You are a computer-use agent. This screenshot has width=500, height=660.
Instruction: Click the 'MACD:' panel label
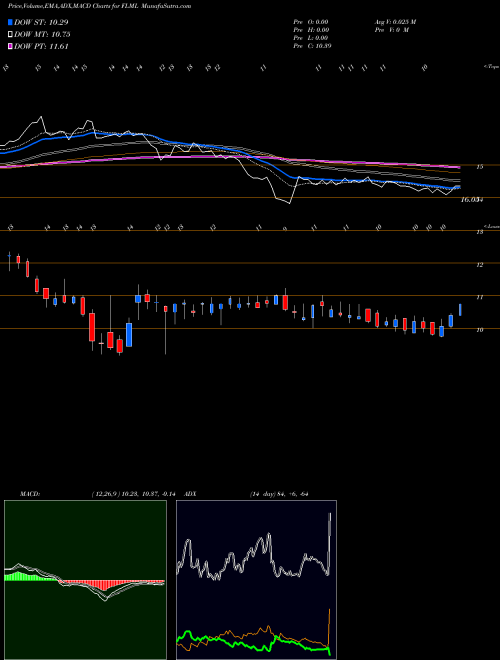[x=29, y=494]
